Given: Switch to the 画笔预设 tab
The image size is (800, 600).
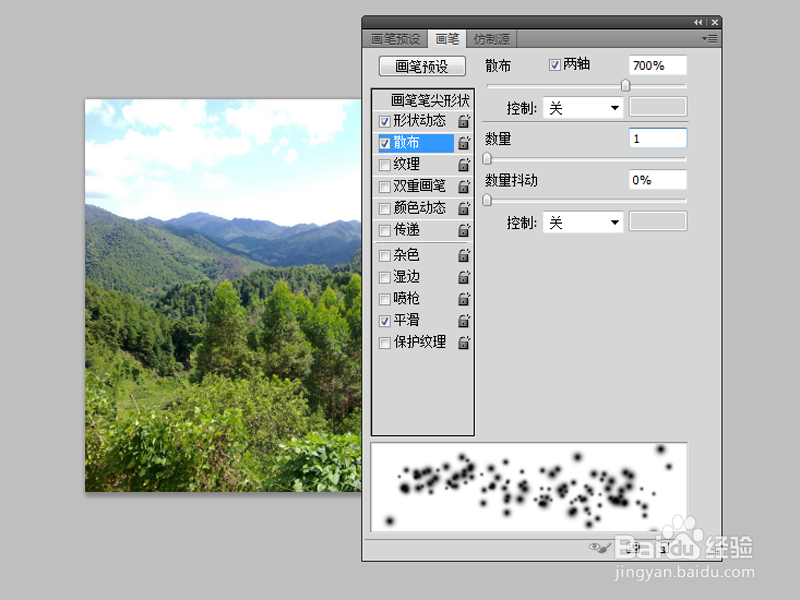Looking at the screenshot, I should [395, 39].
